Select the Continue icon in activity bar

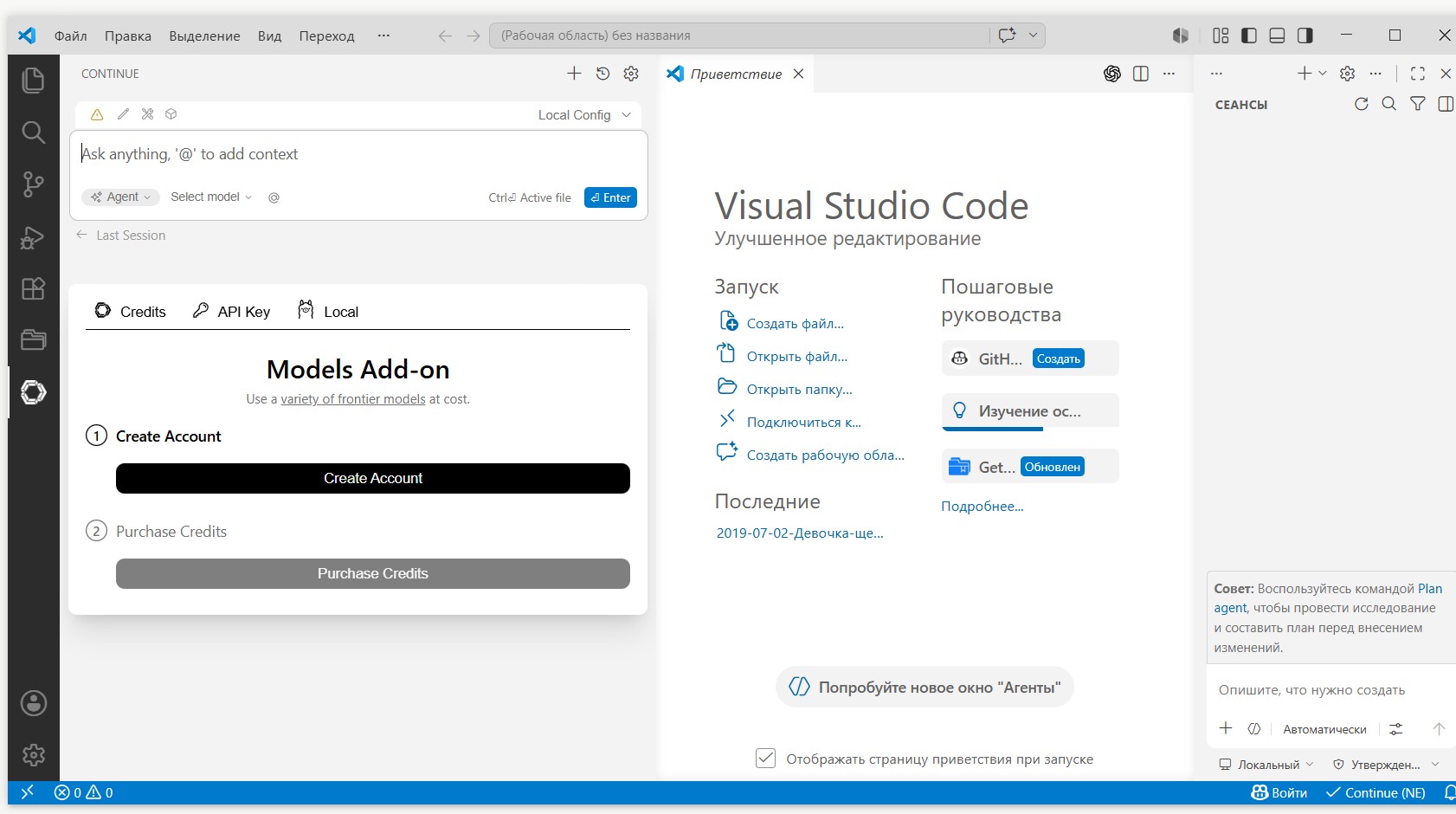pos(33,392)
